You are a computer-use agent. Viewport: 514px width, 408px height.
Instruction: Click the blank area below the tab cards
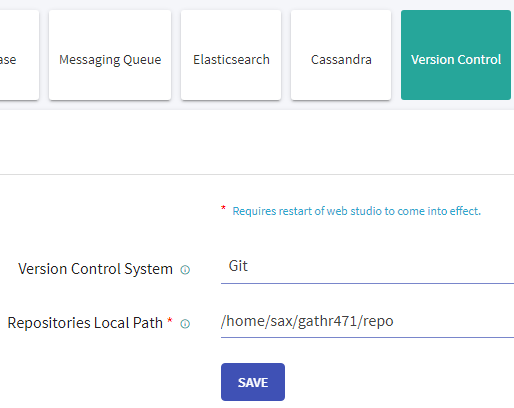click(257, 142)
